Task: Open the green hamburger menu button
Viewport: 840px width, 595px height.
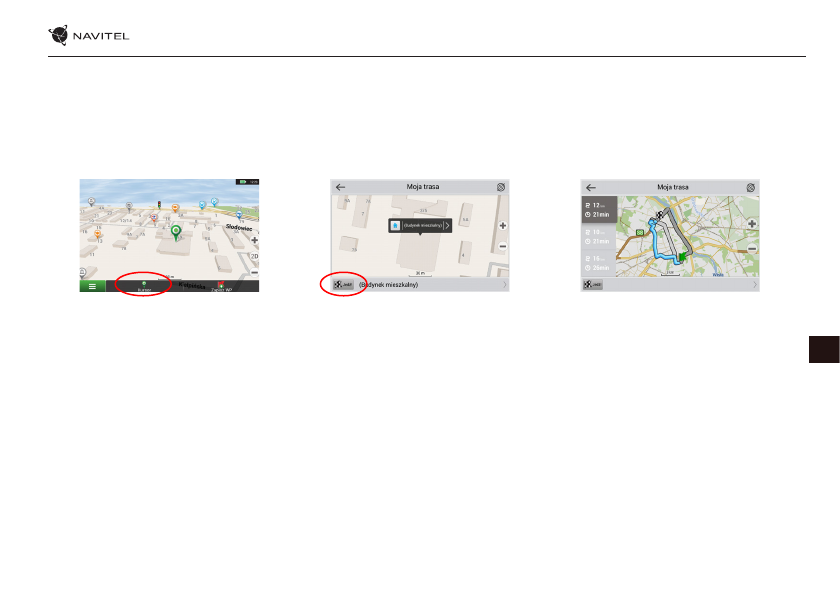Action: tap(93, 285)
